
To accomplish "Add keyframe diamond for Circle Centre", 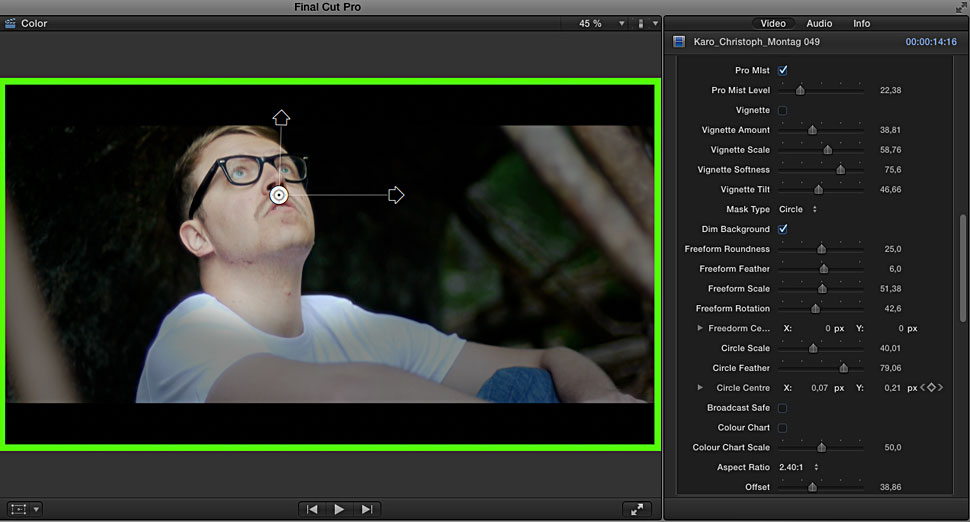I will coord(931,388).
